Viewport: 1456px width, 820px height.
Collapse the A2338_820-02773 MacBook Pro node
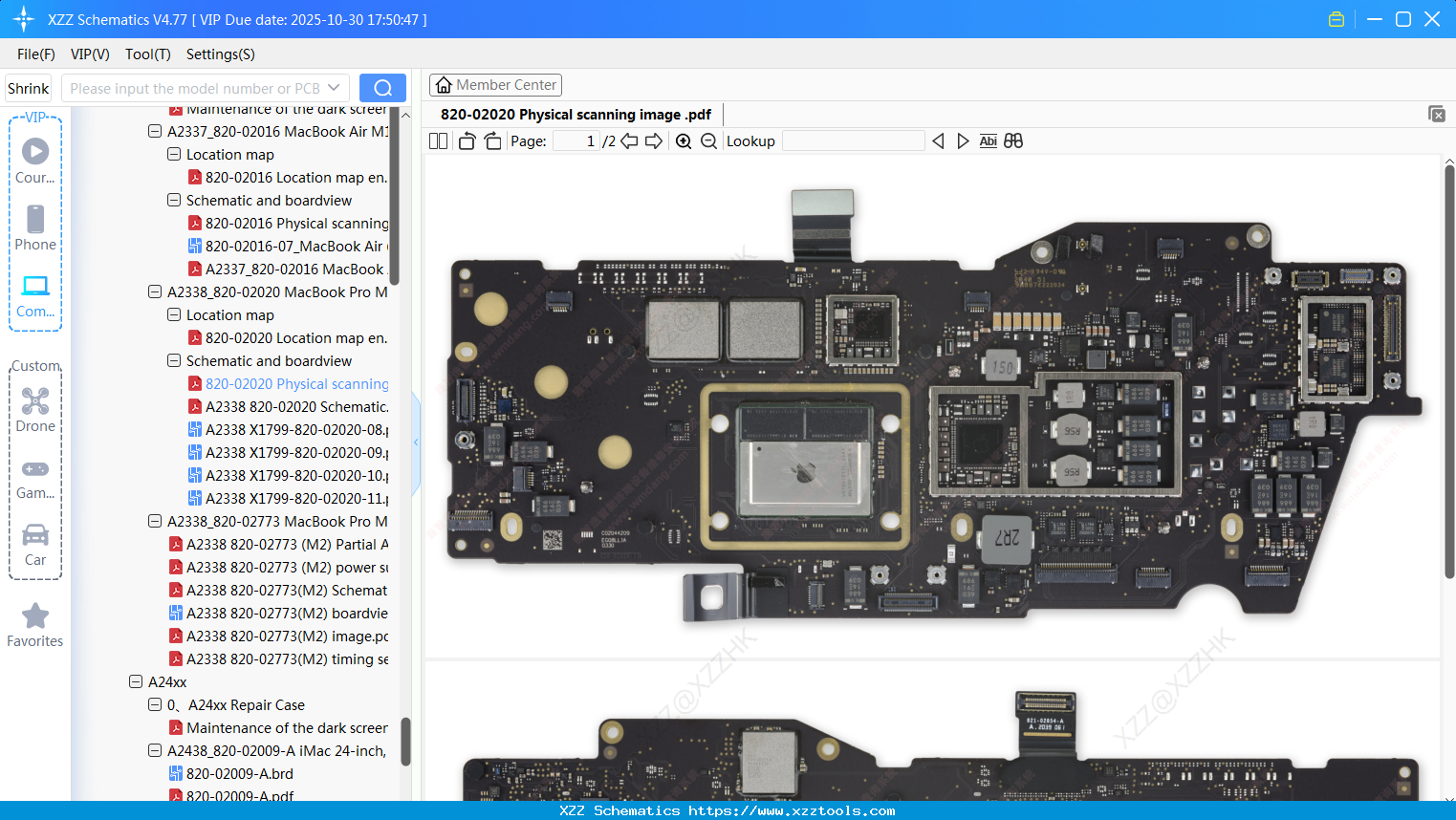pyautogui.click(x=155, y=521)
